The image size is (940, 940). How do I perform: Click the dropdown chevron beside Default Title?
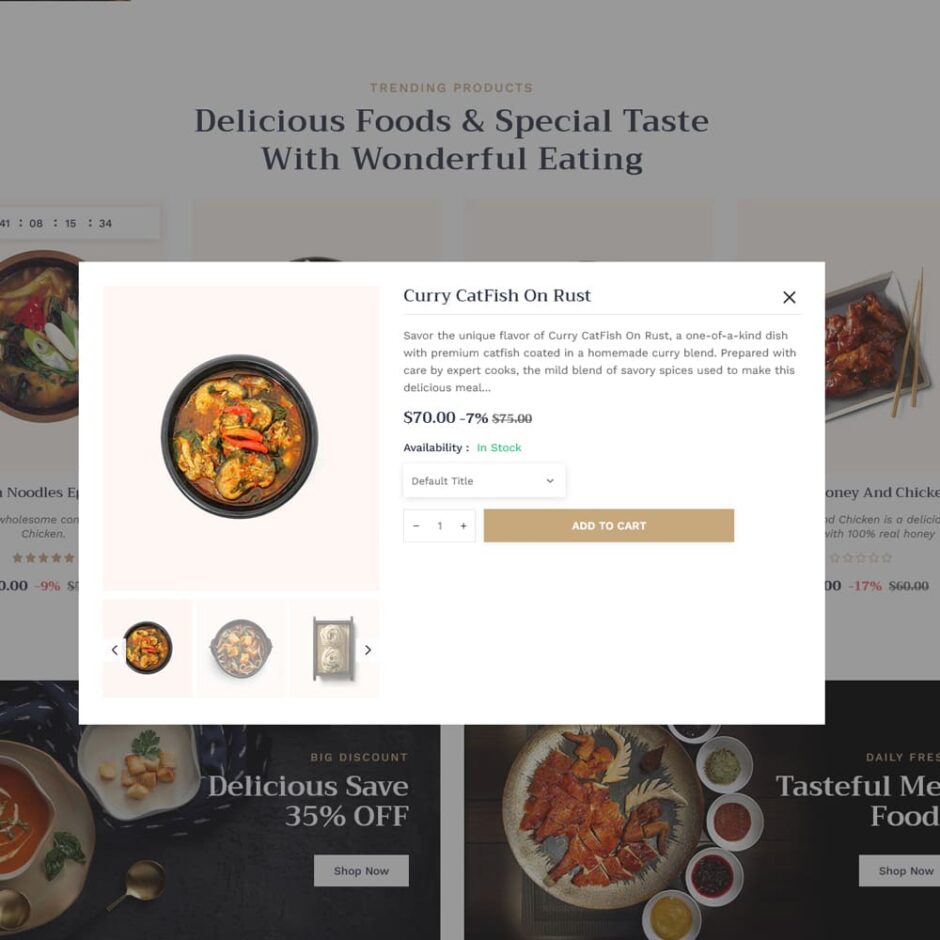pos(550,481)
